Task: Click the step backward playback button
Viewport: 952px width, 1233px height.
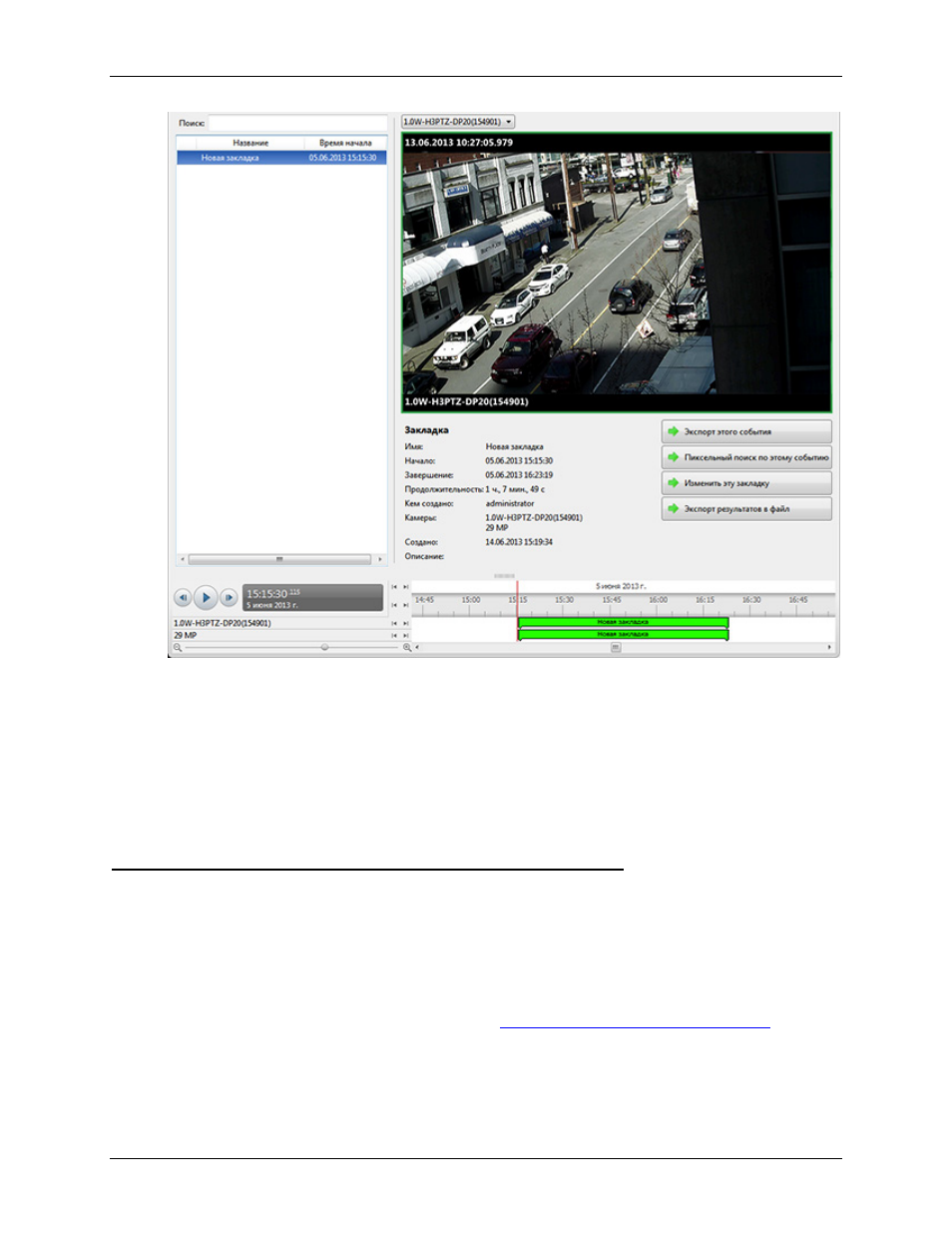Action: pyautogui.click(x=183, y=598)
